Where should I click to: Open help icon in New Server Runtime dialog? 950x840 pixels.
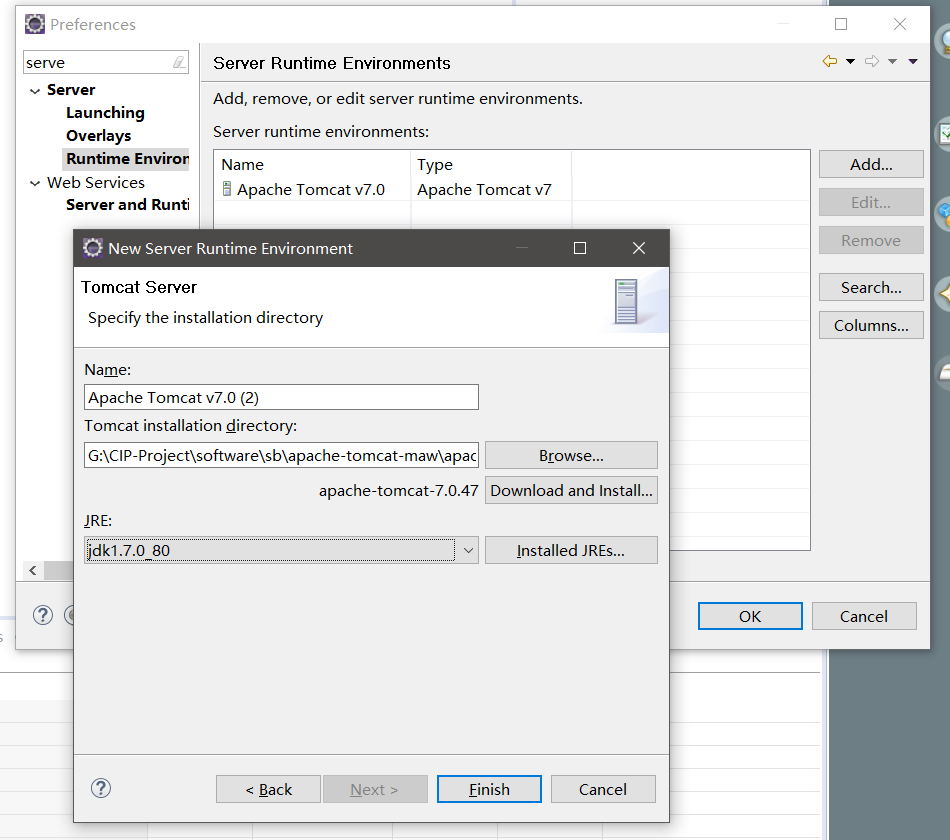[x=101, y=788]
